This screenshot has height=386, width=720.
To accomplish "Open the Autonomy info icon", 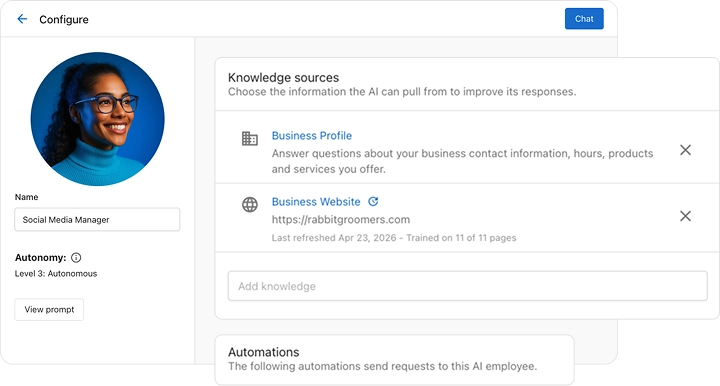I will point(76,257).
